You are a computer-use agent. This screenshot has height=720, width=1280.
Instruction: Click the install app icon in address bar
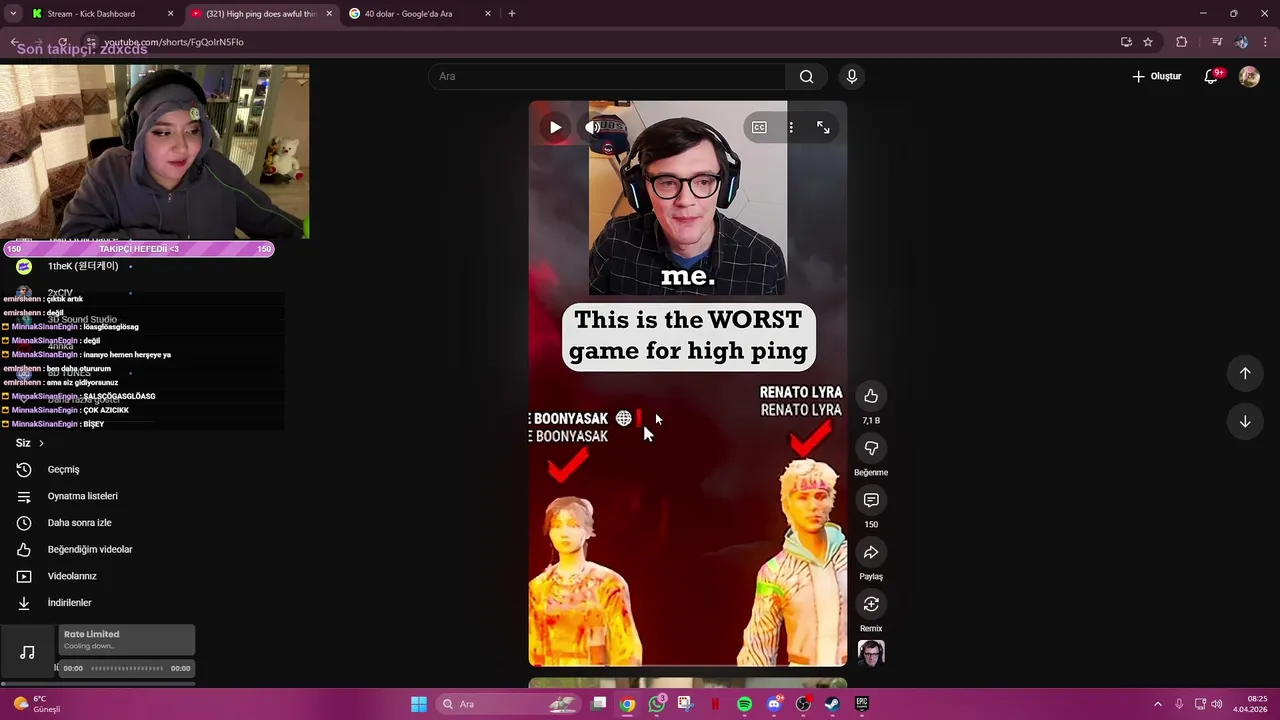1126,42
